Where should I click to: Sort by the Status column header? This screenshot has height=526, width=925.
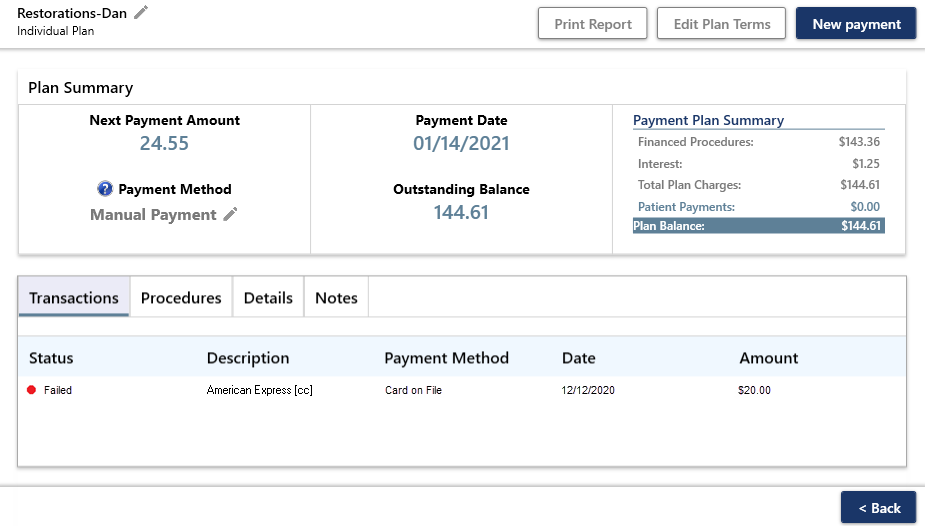(x=51, y=358)
